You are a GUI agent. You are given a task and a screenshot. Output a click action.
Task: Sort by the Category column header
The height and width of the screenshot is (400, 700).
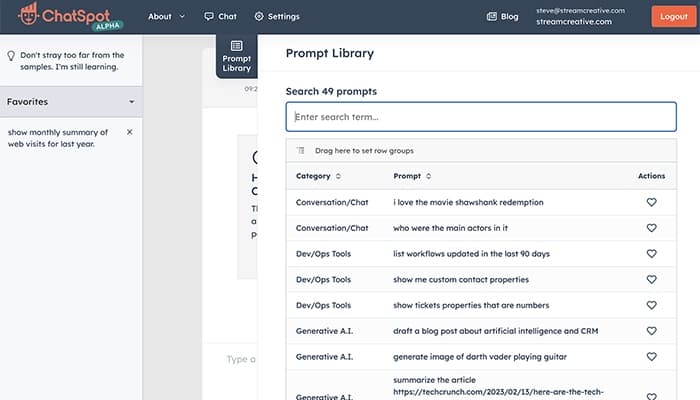pos(319,176)
